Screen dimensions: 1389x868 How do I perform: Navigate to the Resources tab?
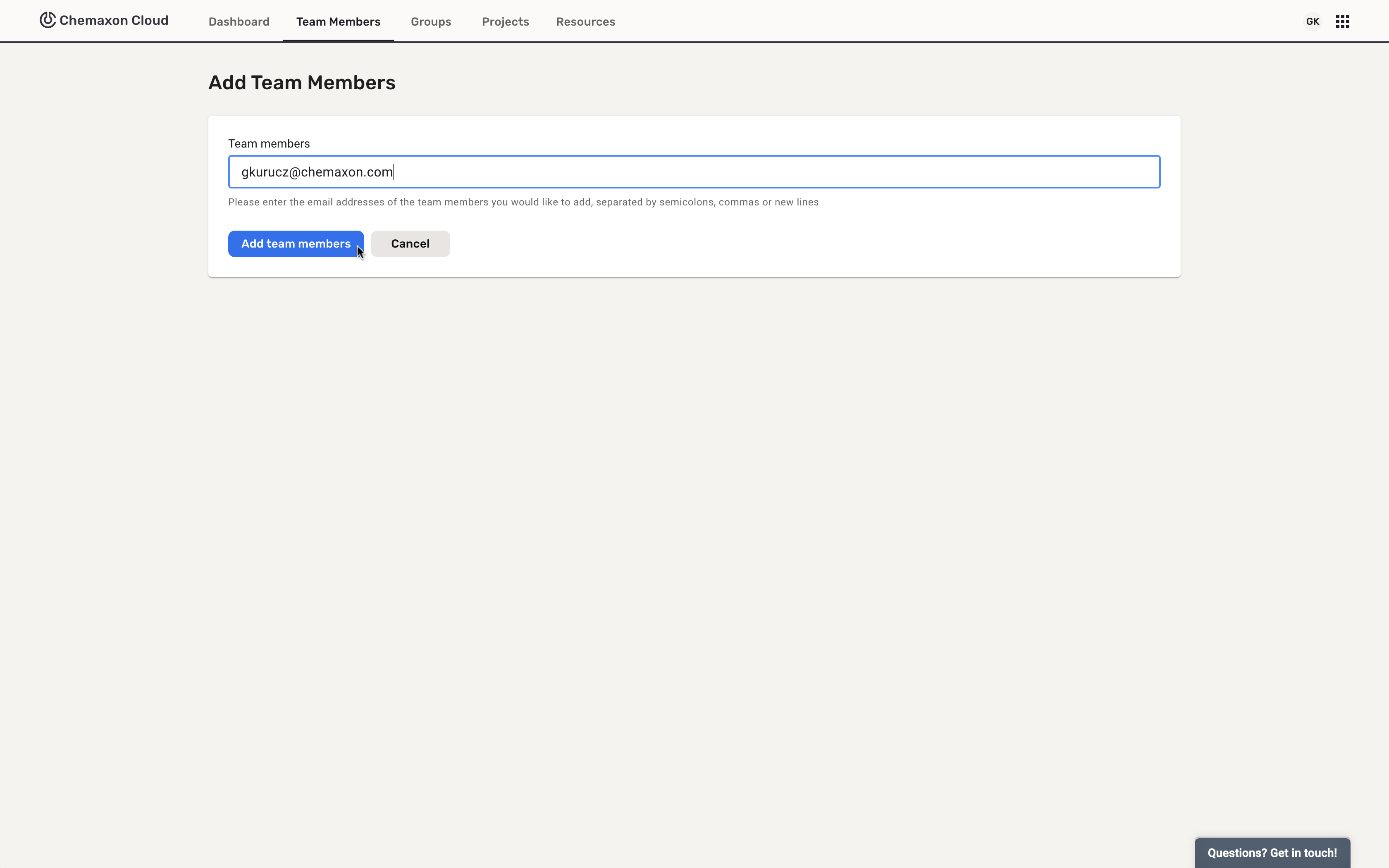click(x=585, y=22)
